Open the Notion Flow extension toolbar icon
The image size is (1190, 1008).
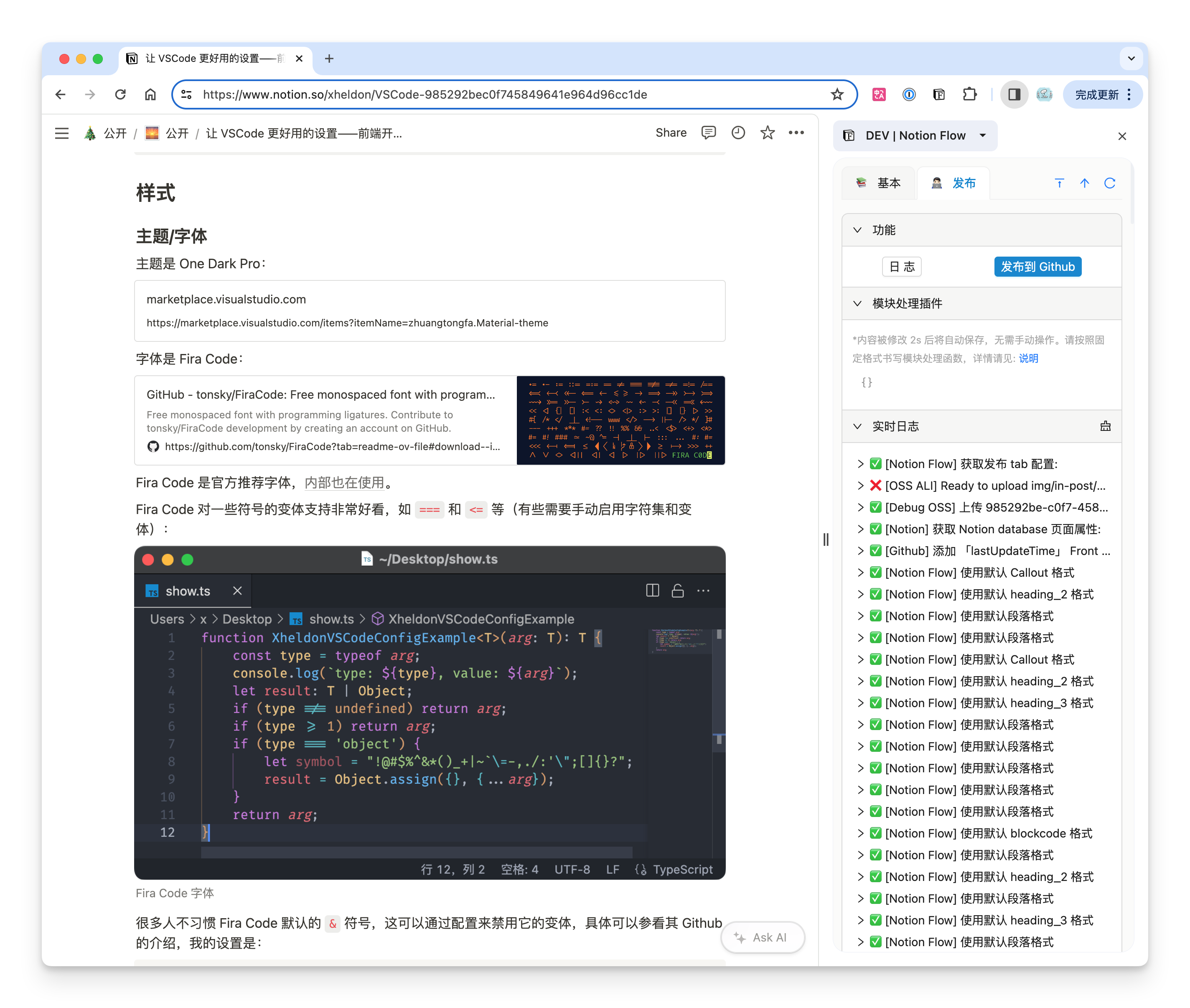coord(939,94)
